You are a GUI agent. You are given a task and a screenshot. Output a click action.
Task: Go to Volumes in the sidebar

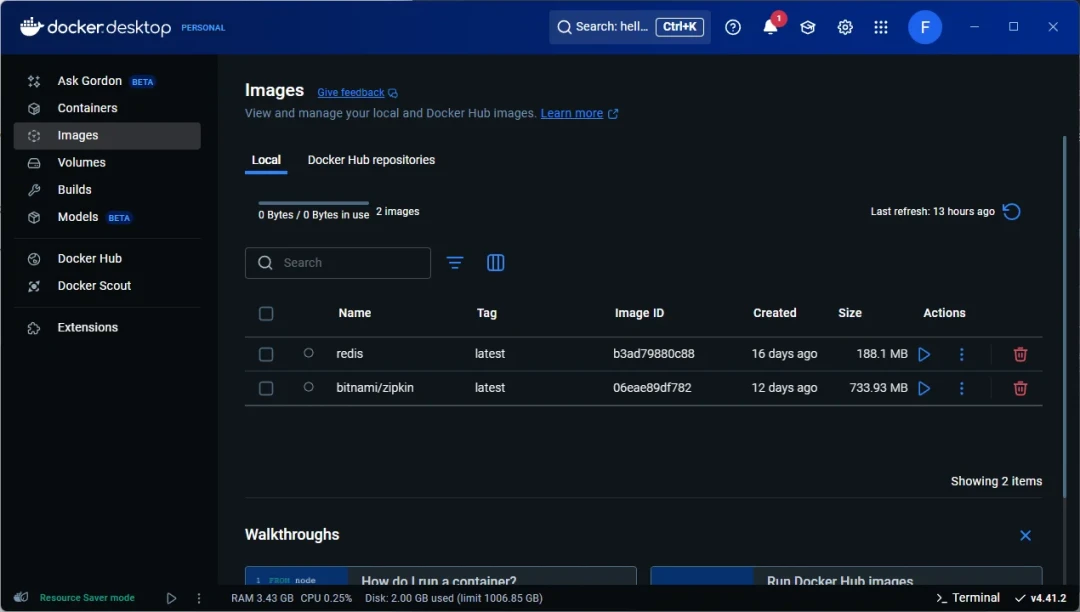pos(107,162)
